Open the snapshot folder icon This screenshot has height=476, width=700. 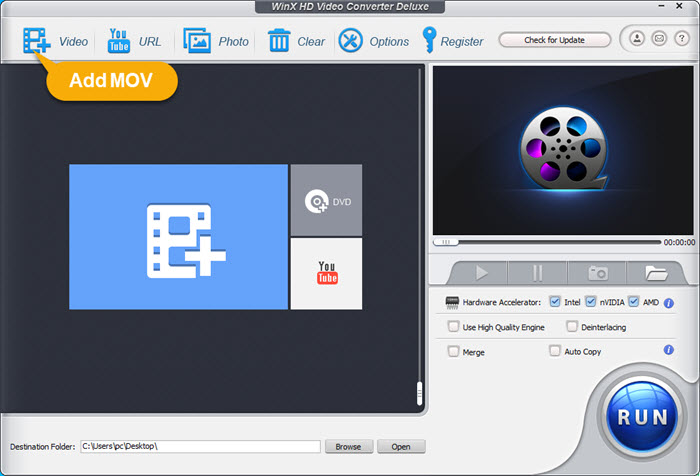[656, 272]
